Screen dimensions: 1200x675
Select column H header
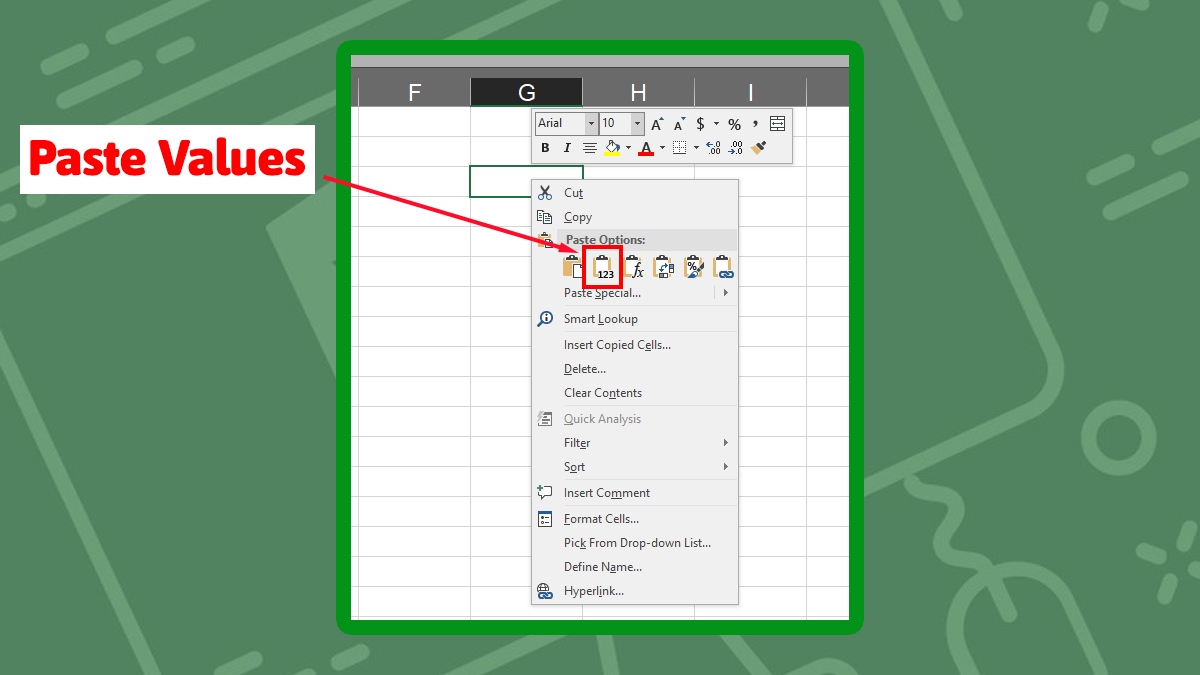[638, 93]
